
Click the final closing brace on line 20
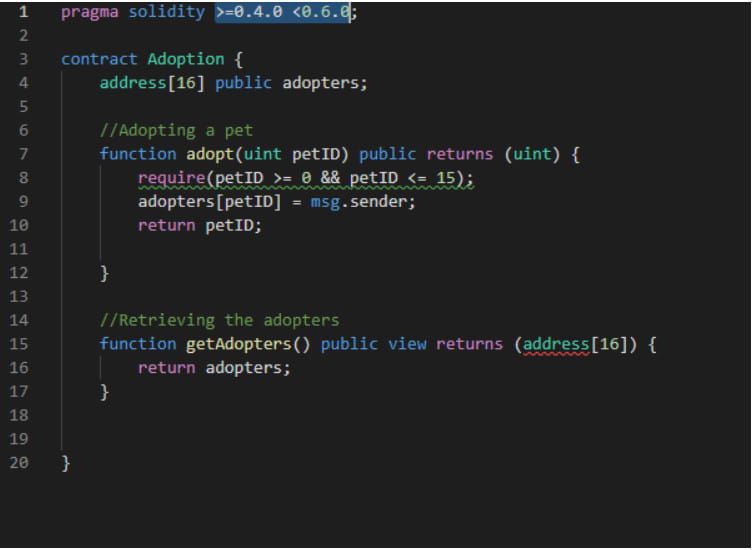(66, 463)
